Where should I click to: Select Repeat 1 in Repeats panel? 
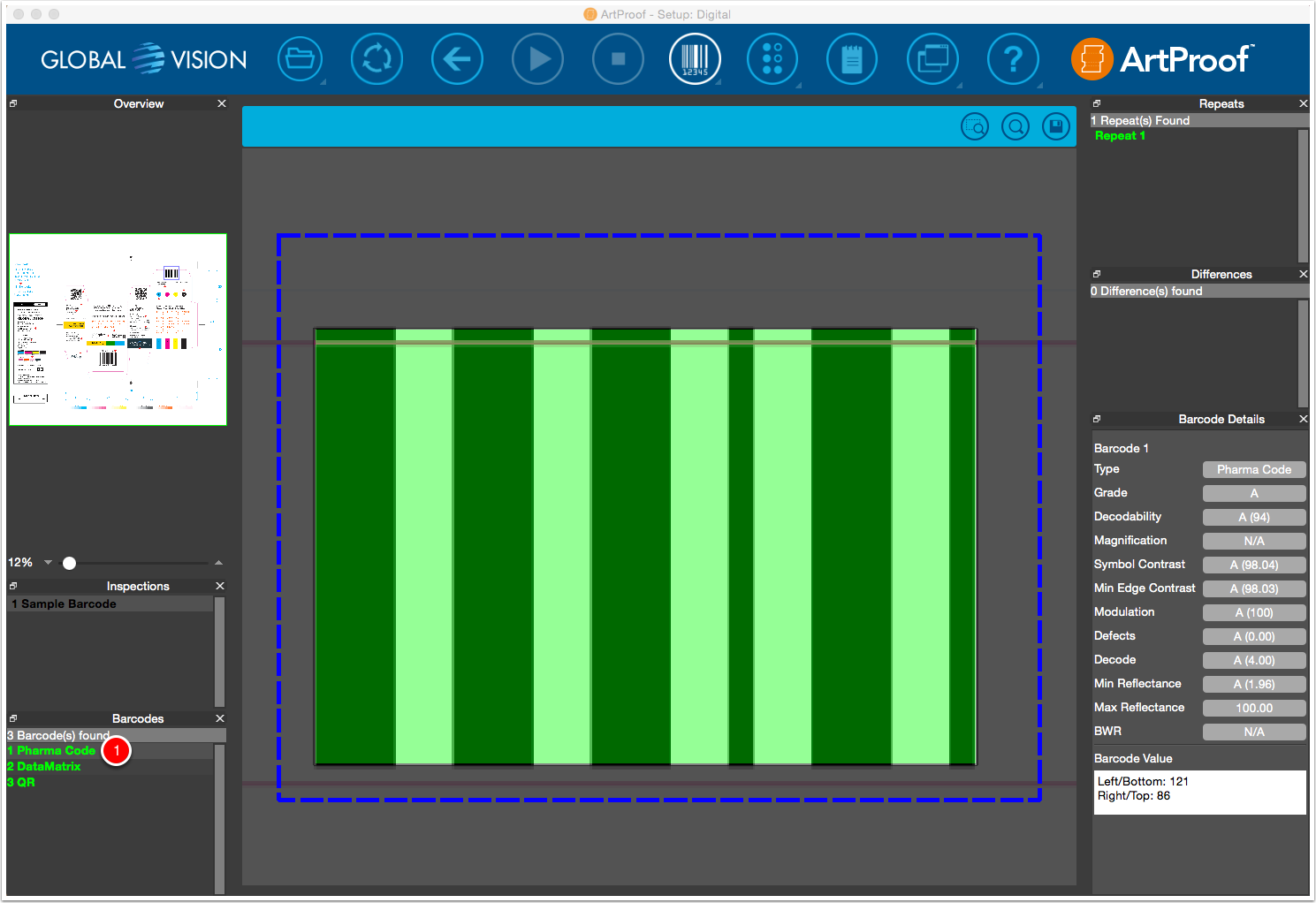pyautogui.click(x=1120, y=135)
